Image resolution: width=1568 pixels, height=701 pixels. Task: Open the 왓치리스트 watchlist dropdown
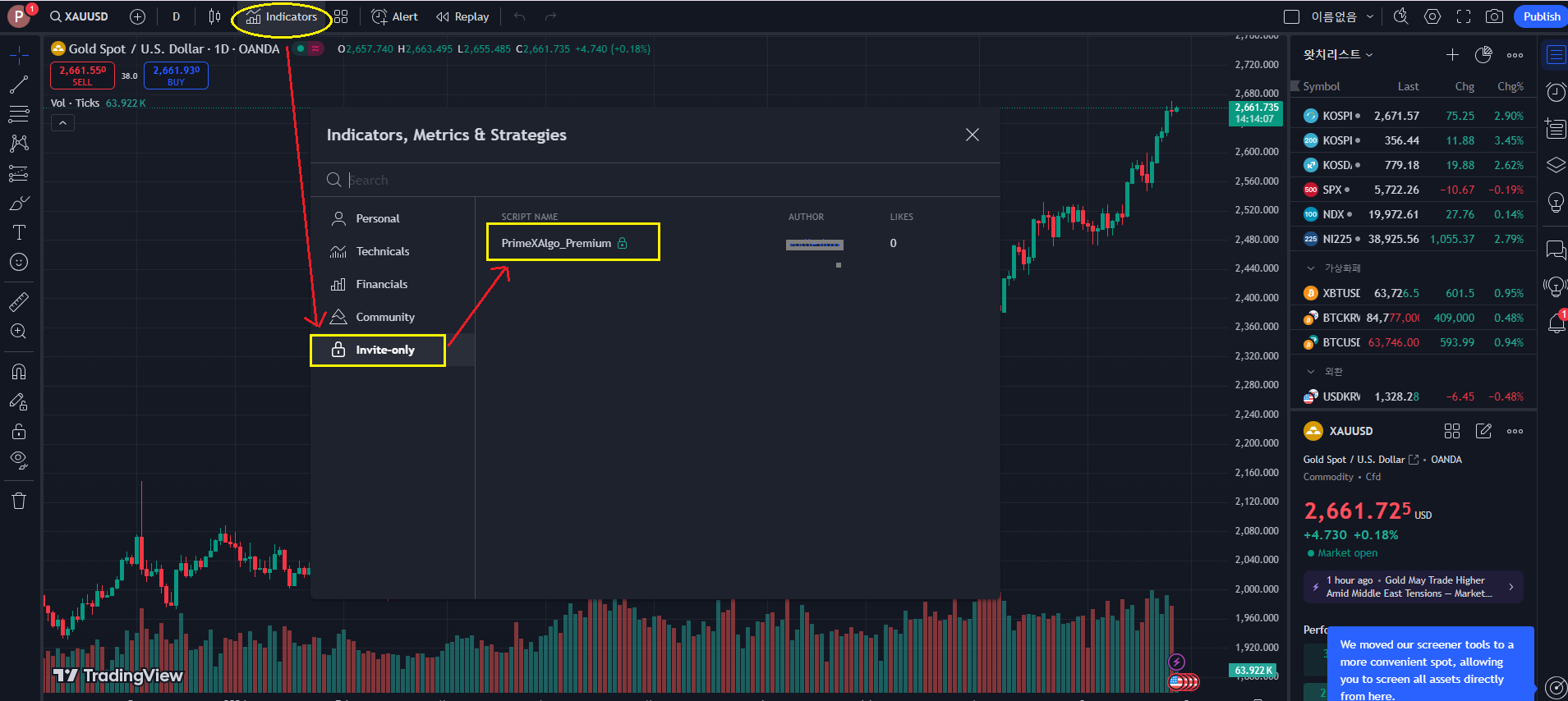tap(1338, 54)
